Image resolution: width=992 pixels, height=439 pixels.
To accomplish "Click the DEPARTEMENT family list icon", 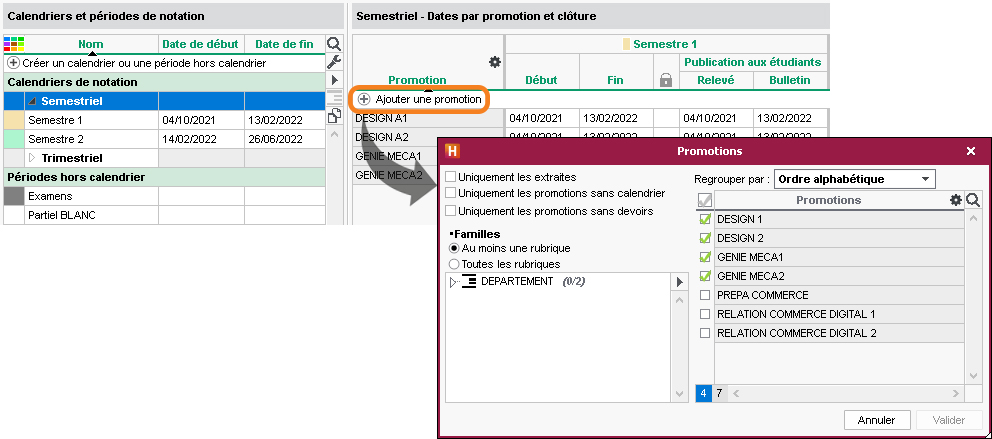I will pyautogui.click(x=468, y=281).
